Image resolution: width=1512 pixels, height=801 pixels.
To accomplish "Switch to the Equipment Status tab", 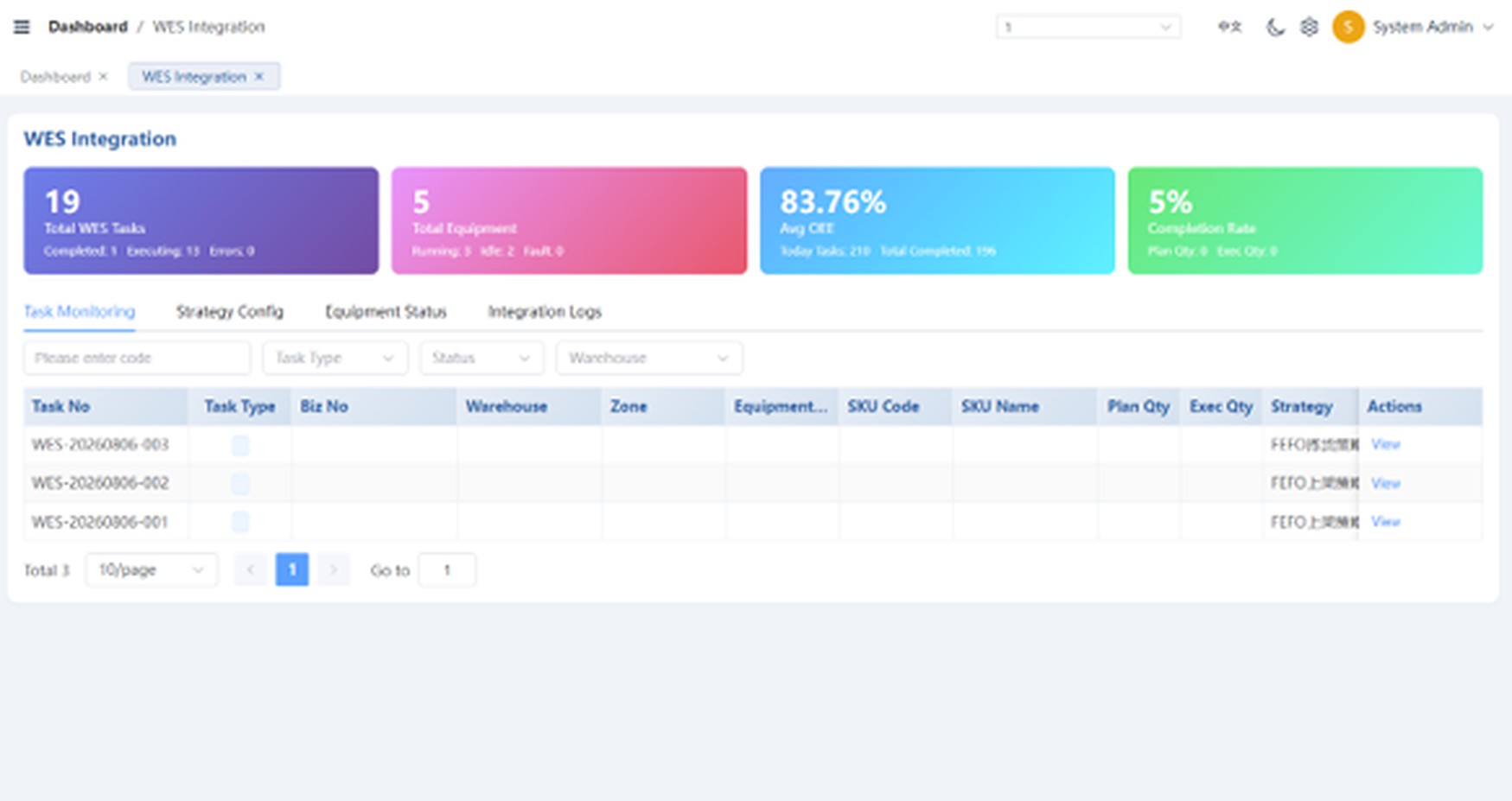I will click(386, 311).
